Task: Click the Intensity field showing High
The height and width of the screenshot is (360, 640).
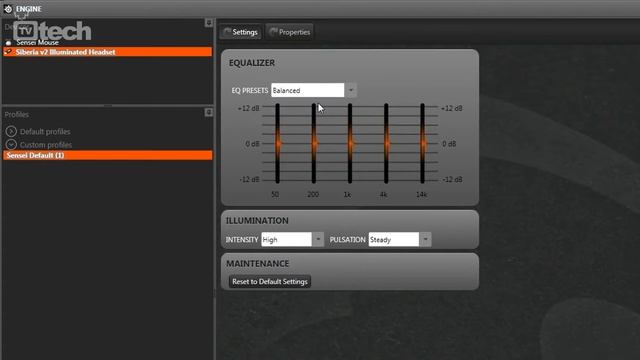Action: [287, 239]
